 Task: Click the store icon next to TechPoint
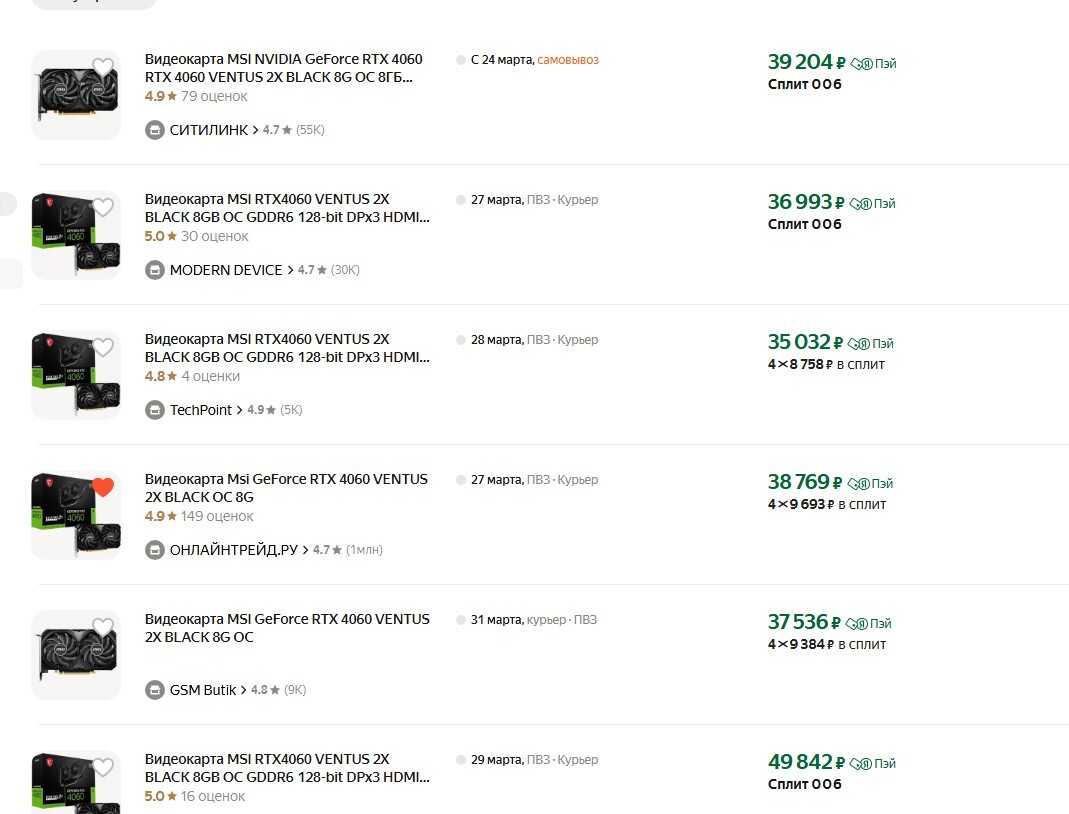155,410
